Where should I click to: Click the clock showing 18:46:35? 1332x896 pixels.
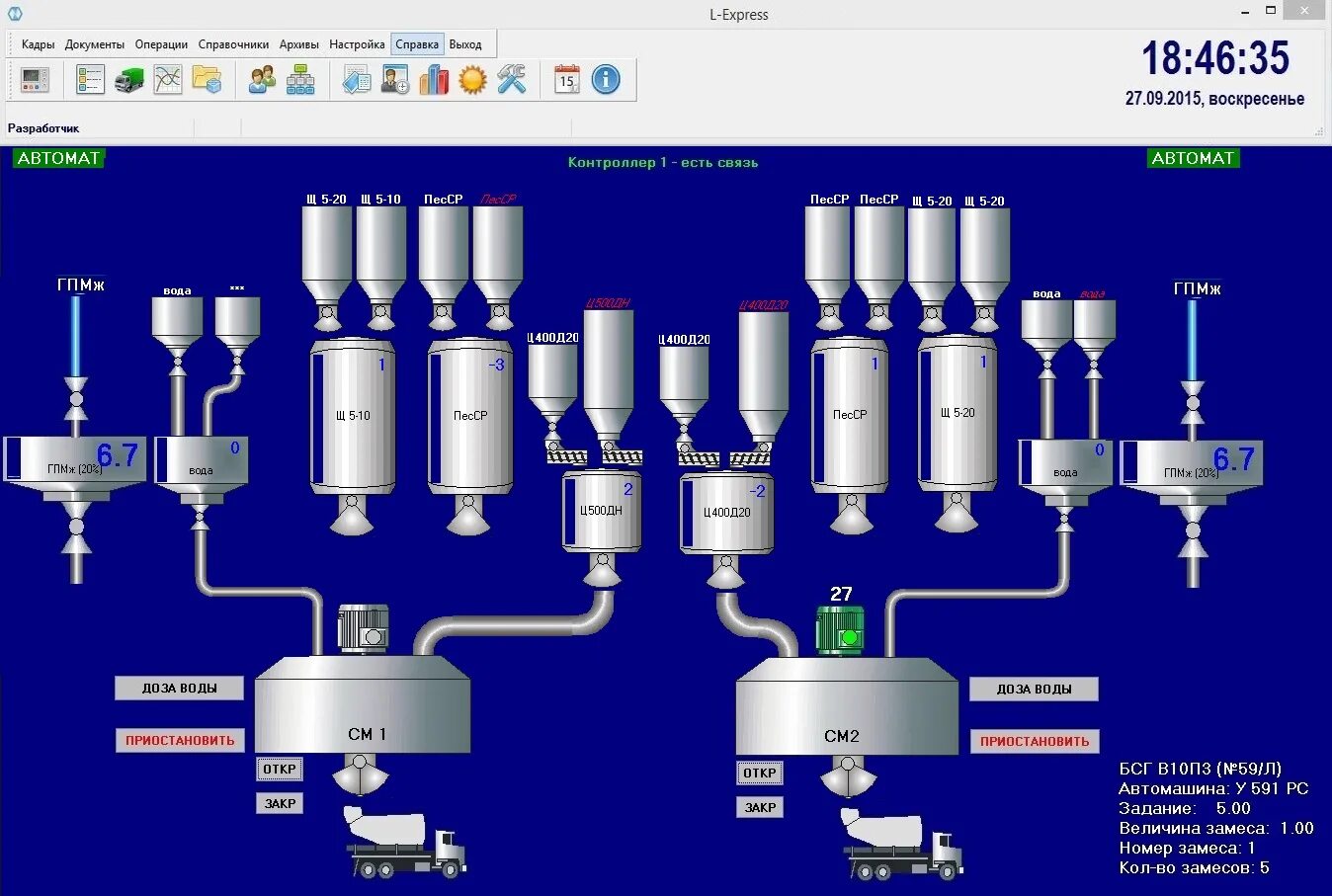tap(1215, 58)
